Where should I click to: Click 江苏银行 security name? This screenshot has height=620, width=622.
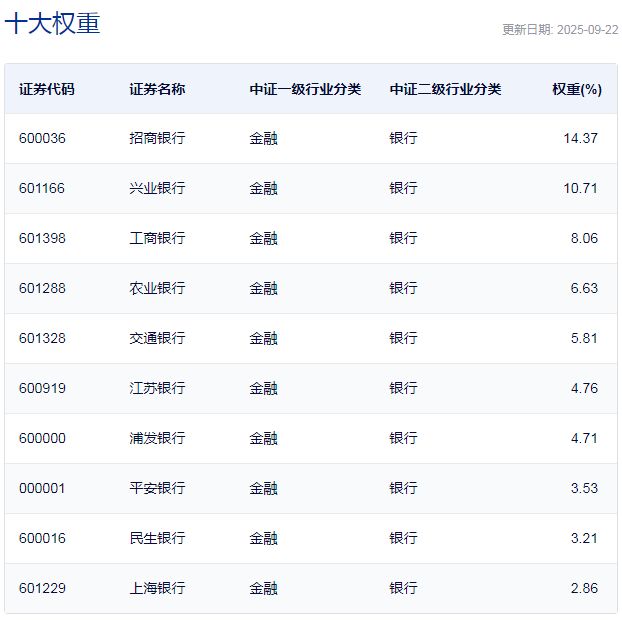157,388
